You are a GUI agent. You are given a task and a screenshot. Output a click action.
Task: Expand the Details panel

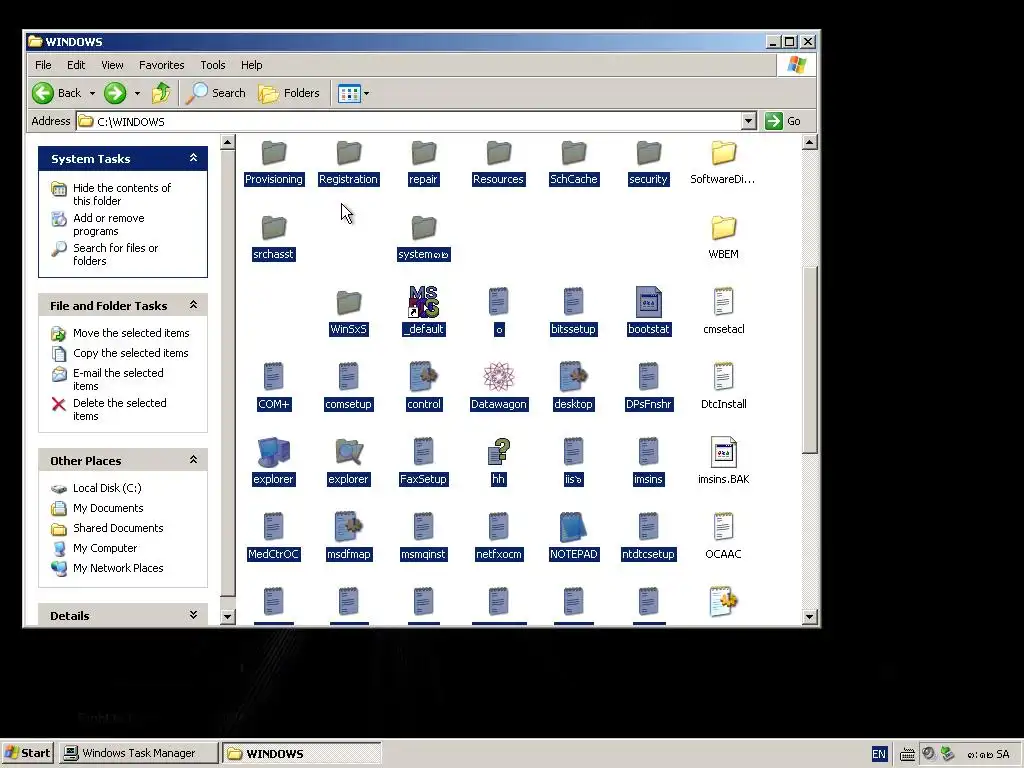193,615
